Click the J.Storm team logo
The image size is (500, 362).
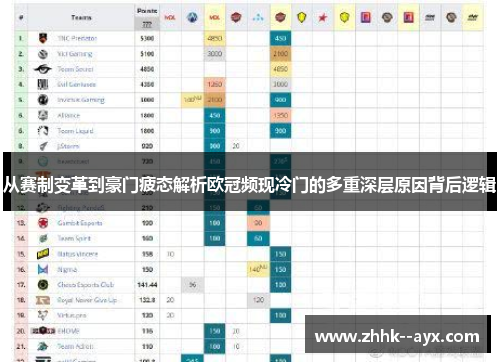[43, 146]
